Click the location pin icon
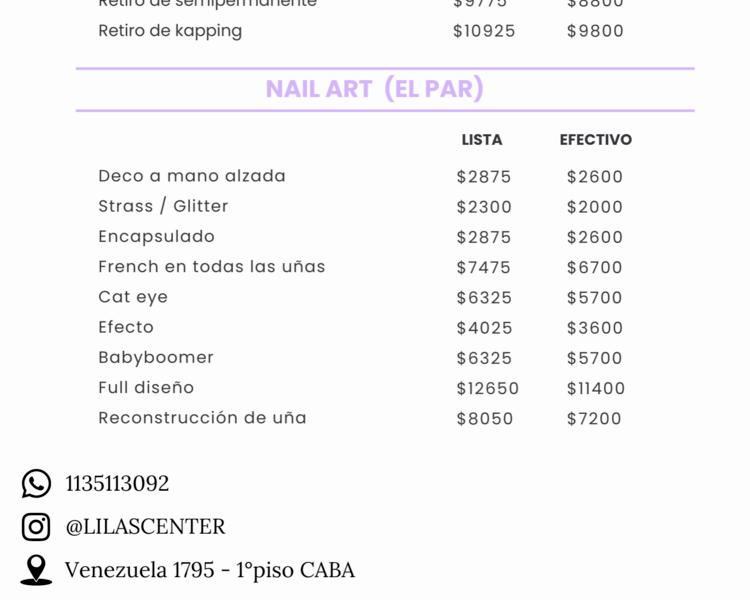This screenshot has height=600, width=750. click(x=36, y=569)
